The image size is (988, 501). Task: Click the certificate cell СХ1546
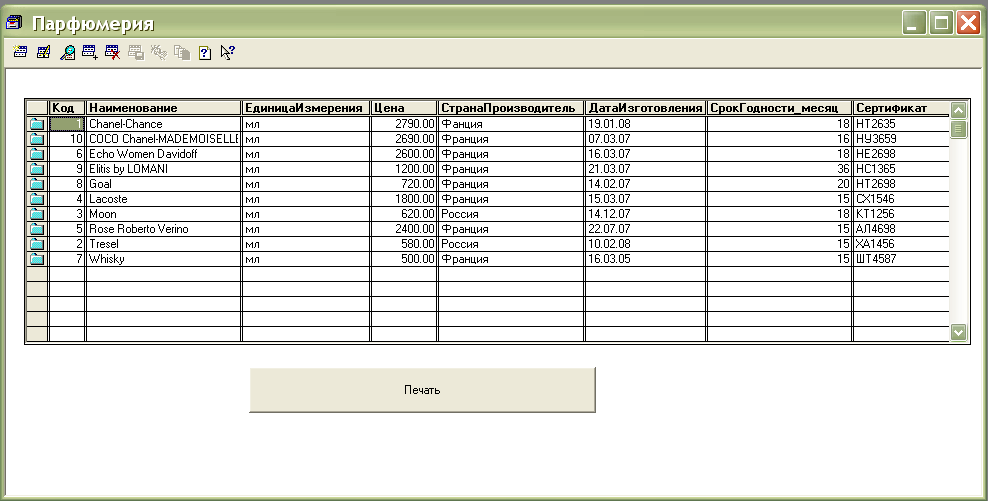[901, 199]
